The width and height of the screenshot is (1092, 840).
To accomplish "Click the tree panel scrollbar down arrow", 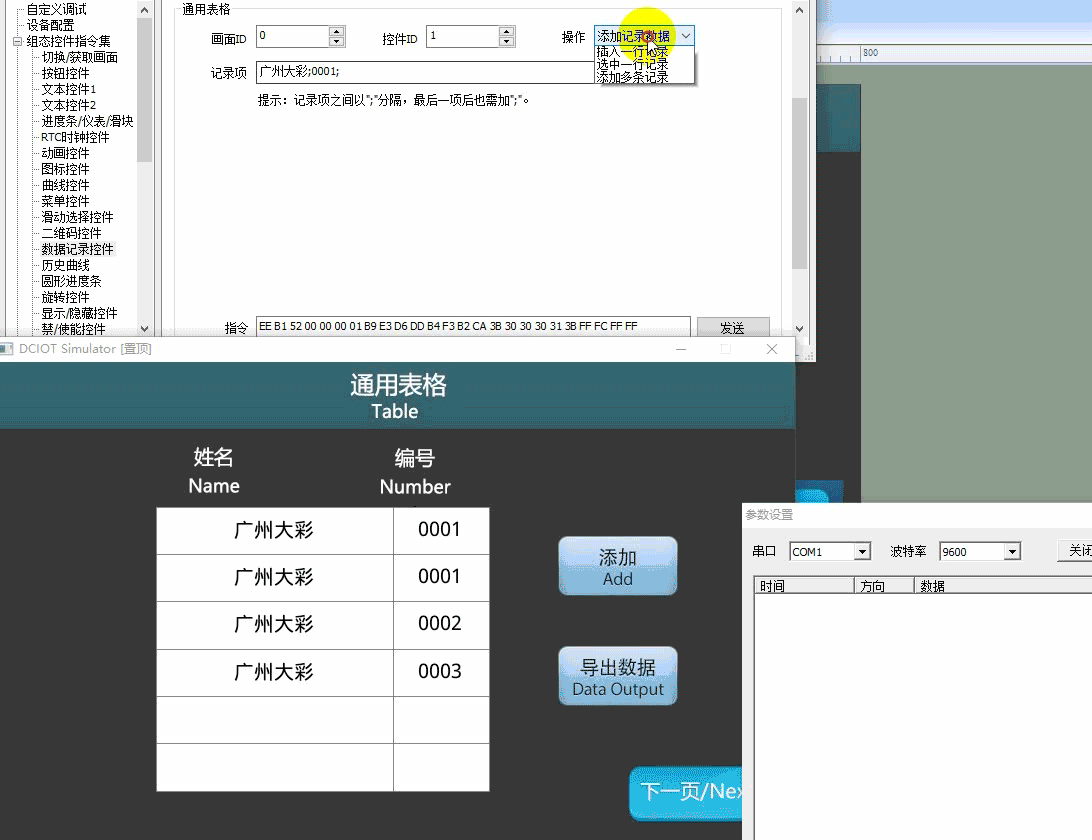I will coord(144,329).
